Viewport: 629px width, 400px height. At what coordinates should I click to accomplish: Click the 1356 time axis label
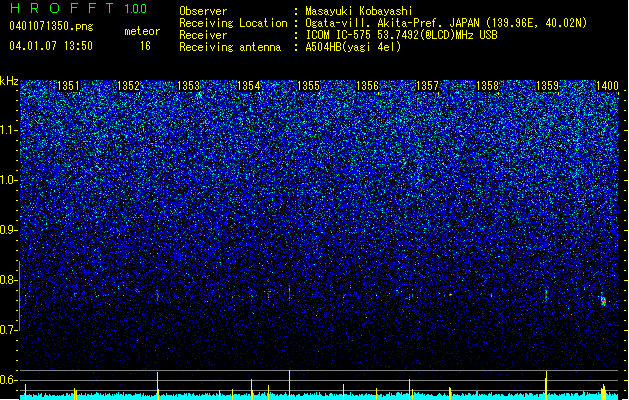click(367, 86)
